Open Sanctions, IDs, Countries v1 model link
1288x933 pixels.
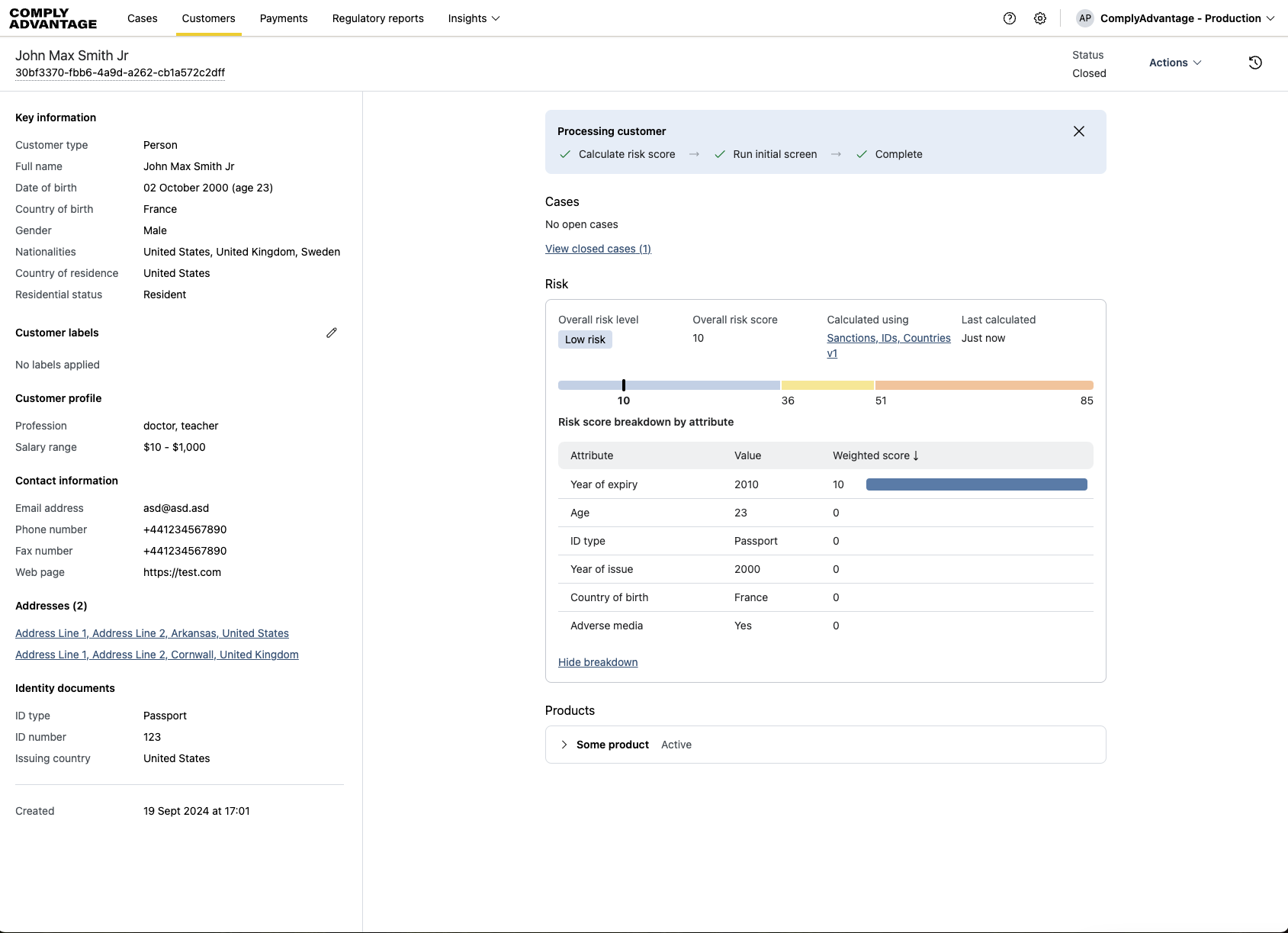click(x=888, y=338)
